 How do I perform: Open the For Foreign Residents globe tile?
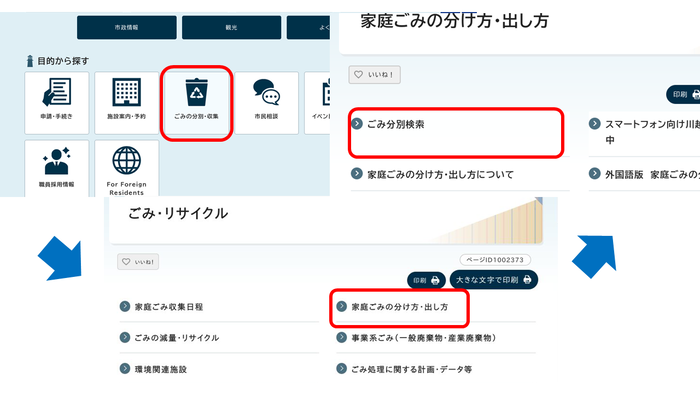[x=127, y=168]
